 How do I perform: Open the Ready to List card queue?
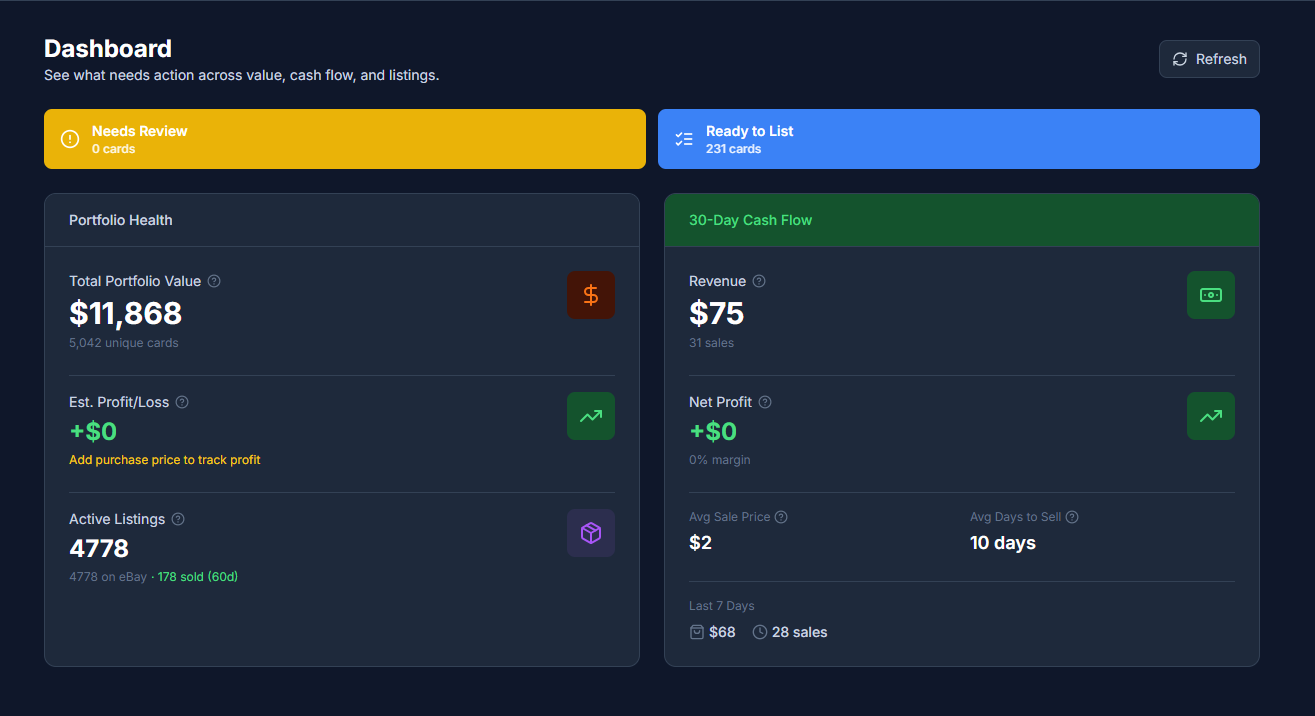[x=958, y=139]
